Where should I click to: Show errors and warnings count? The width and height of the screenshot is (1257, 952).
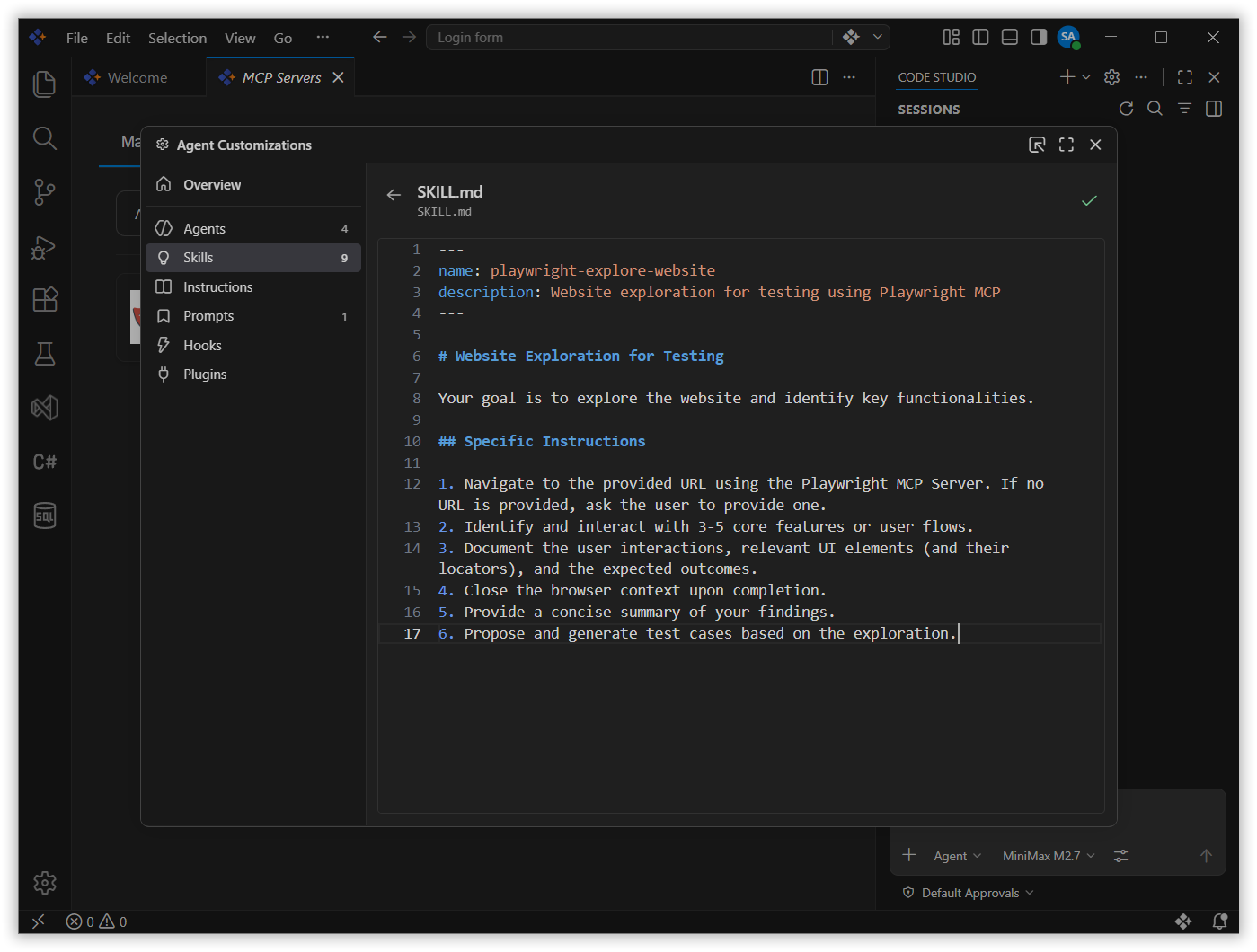coord(96,921)
